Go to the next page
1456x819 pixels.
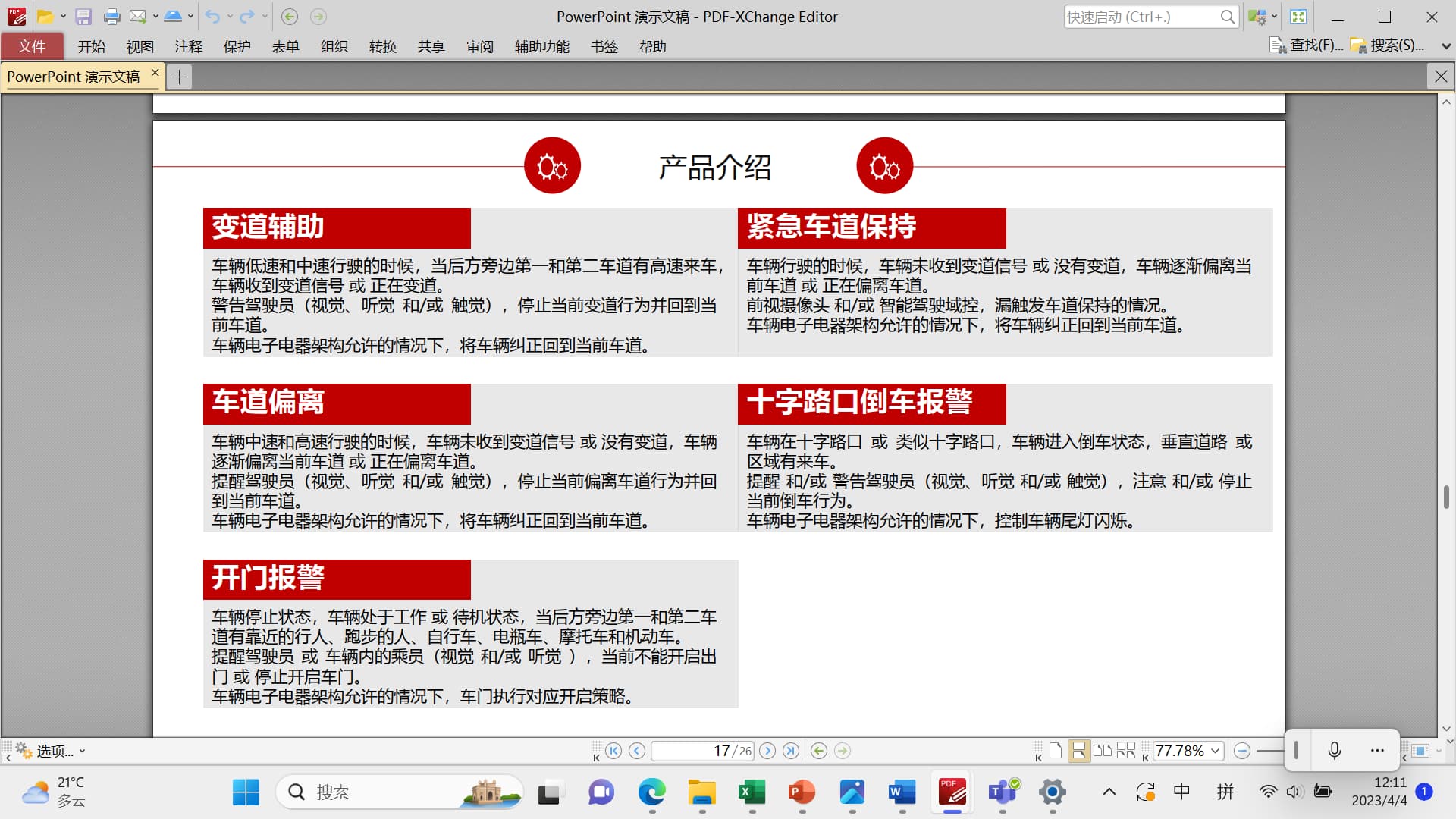click(x=767, y=751)
